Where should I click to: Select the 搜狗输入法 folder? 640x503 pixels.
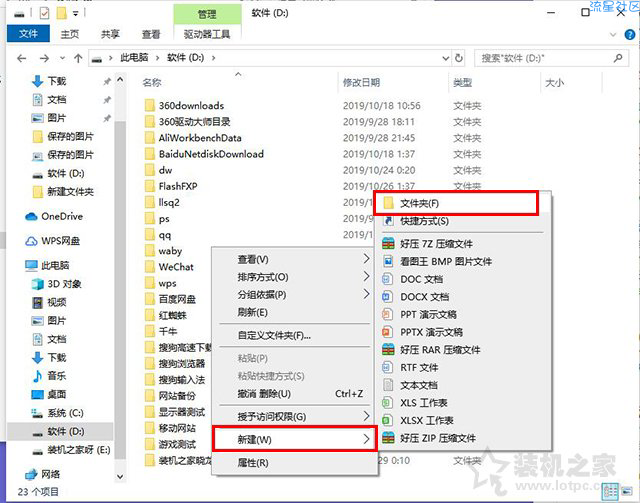pos(176,380)
